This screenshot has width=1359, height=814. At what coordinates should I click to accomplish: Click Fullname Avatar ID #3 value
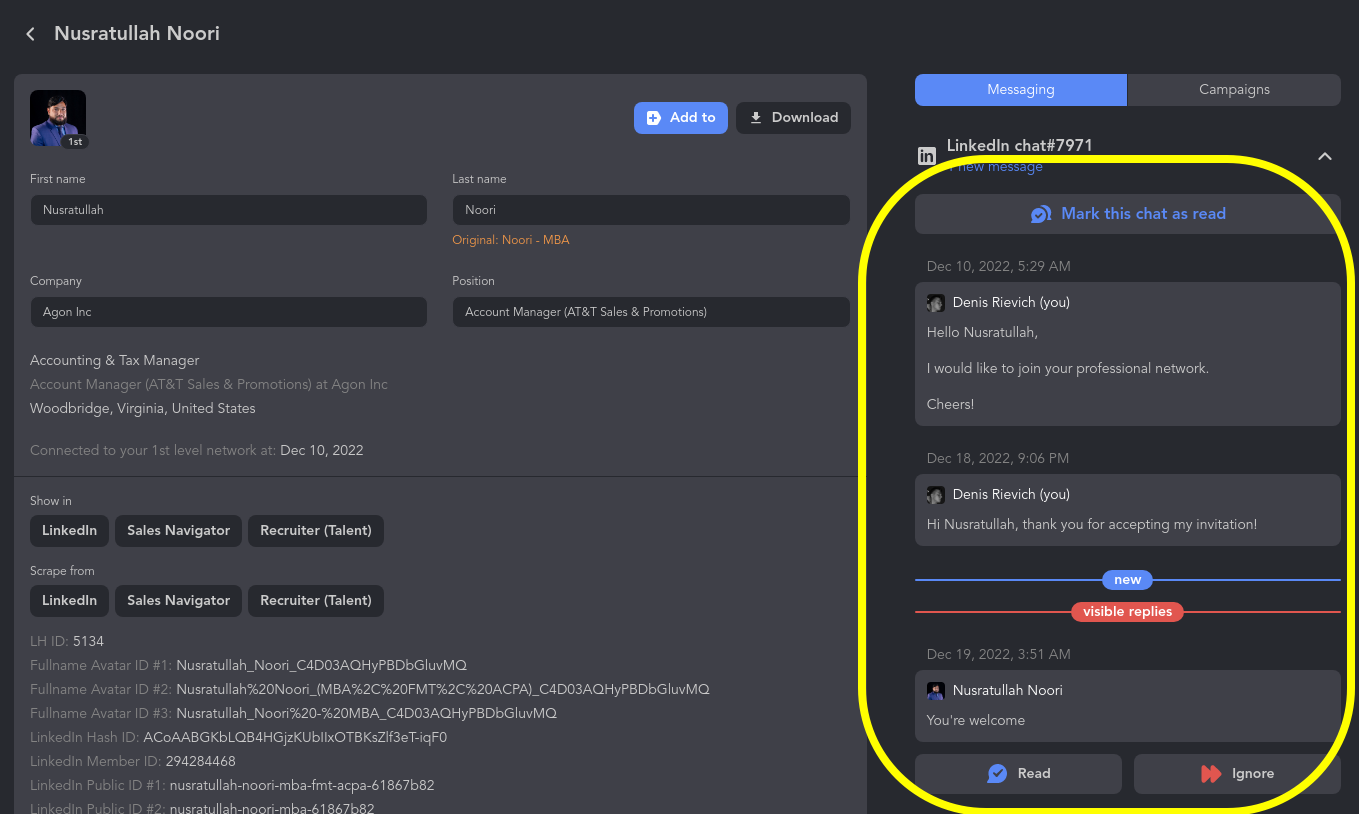366,714
